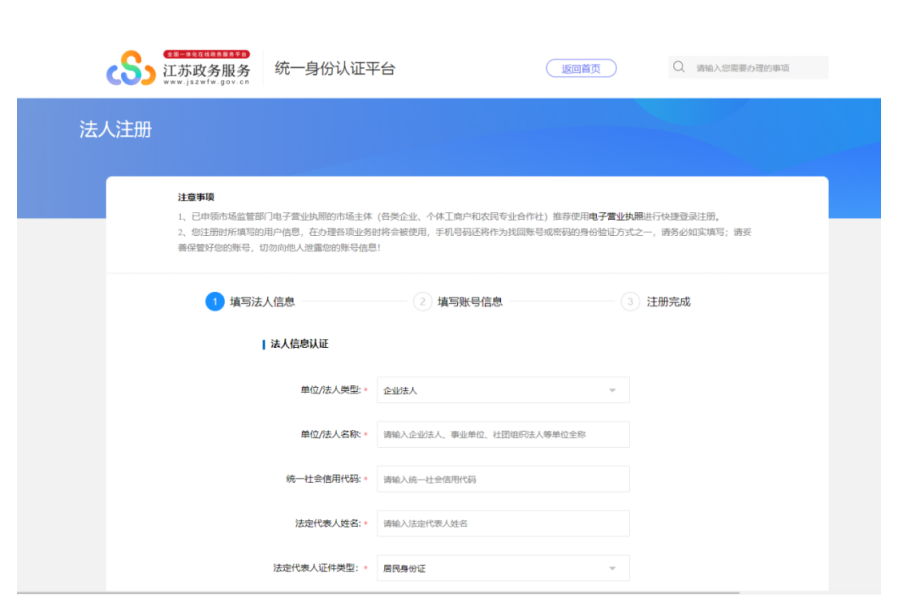This screenshot has height=608, width=899.
Task: Open the dropdown showing 企业法人
Action: tap(502, 390)
